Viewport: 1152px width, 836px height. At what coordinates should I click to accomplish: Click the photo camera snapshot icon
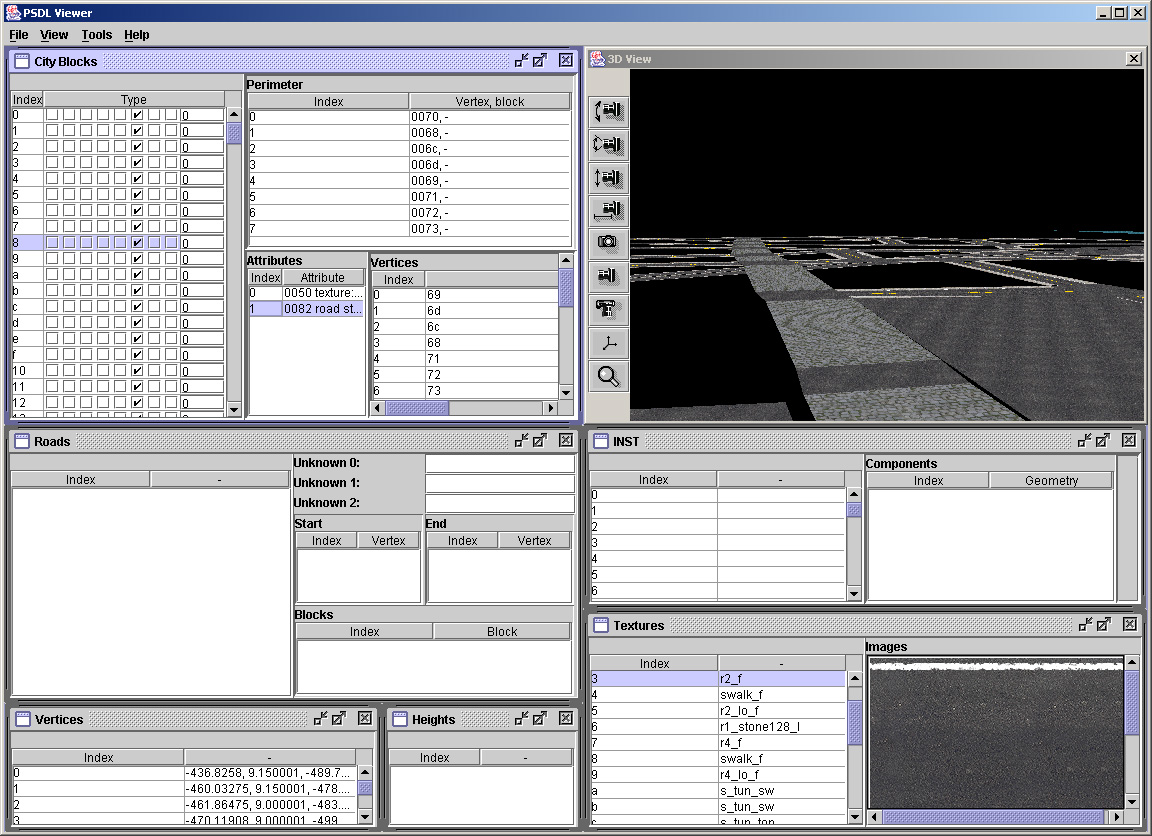click(x=608, y=242)
